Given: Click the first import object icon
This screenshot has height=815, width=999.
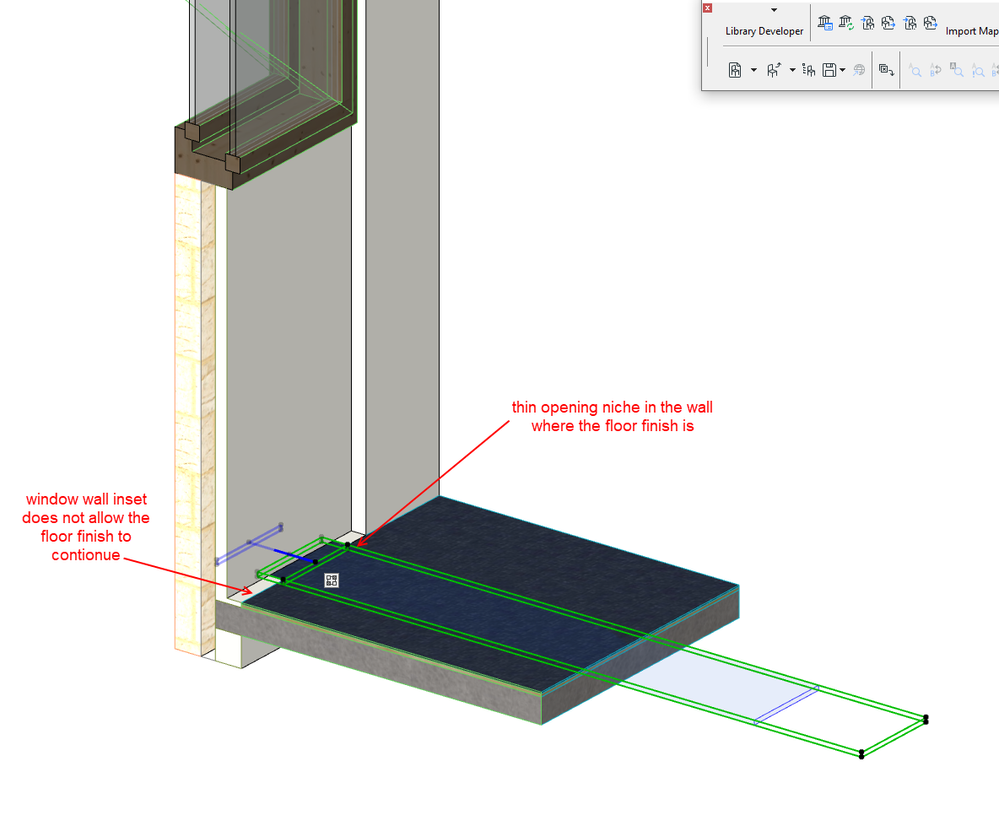Looking at the screenshot, I should pos(867,24).
